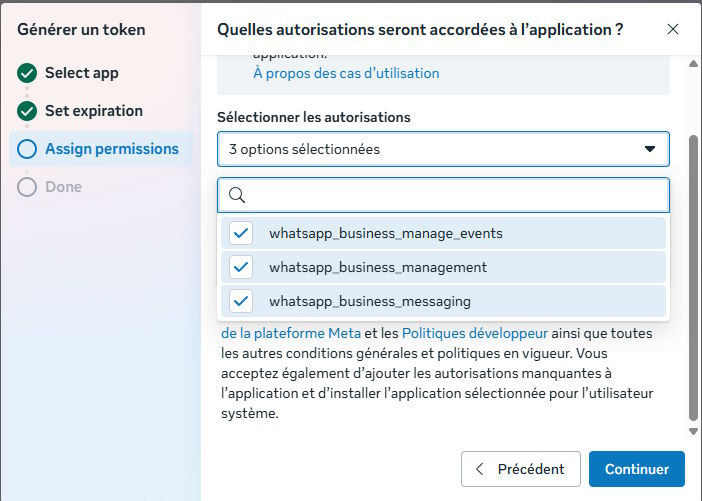Close the dialog with the X icon
Image resolution: width=702 pixels, height=501 pixels.
tap(673, 30)
